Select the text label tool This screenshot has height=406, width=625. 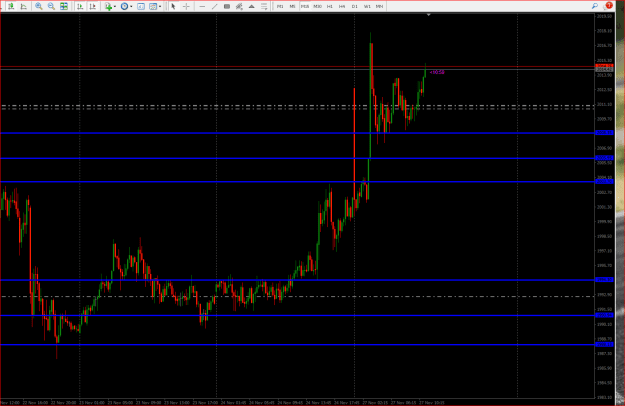264,6
